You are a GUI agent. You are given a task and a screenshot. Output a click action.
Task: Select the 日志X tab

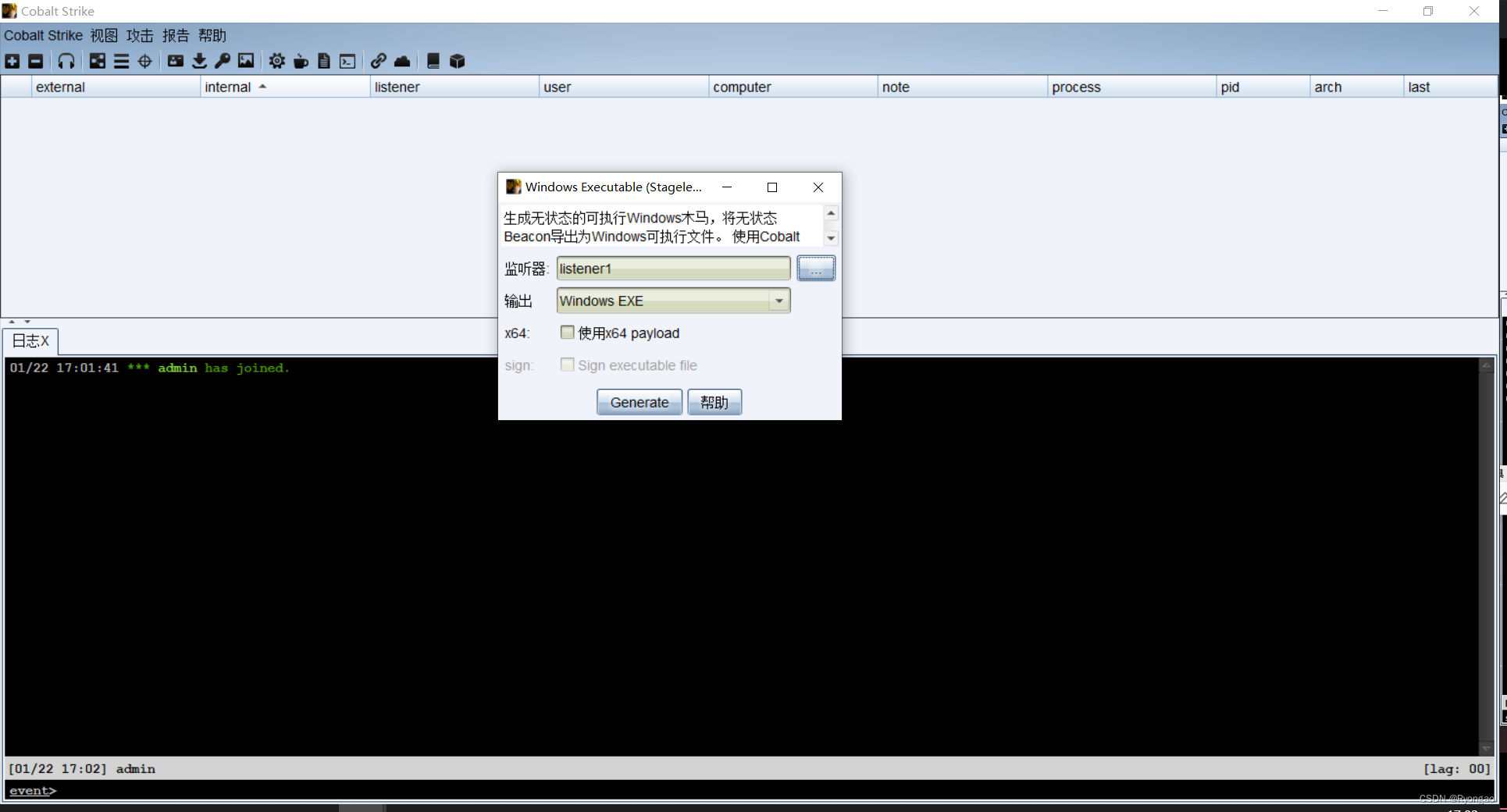coord(30,341)
